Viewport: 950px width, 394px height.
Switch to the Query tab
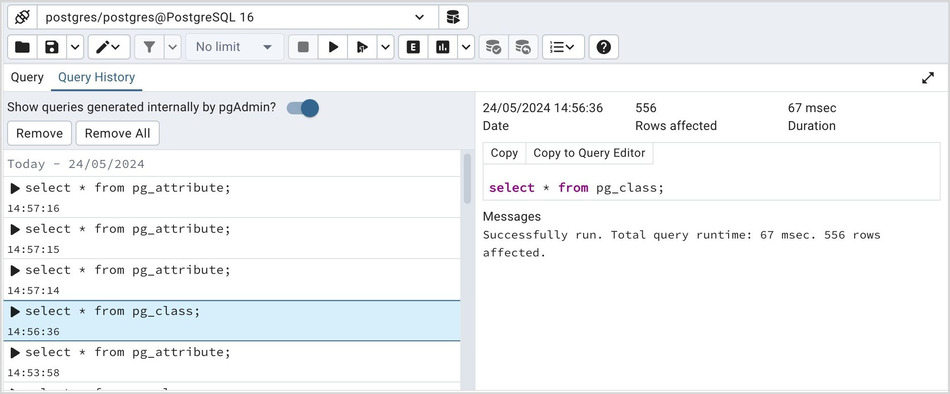(x=27, y=78)
